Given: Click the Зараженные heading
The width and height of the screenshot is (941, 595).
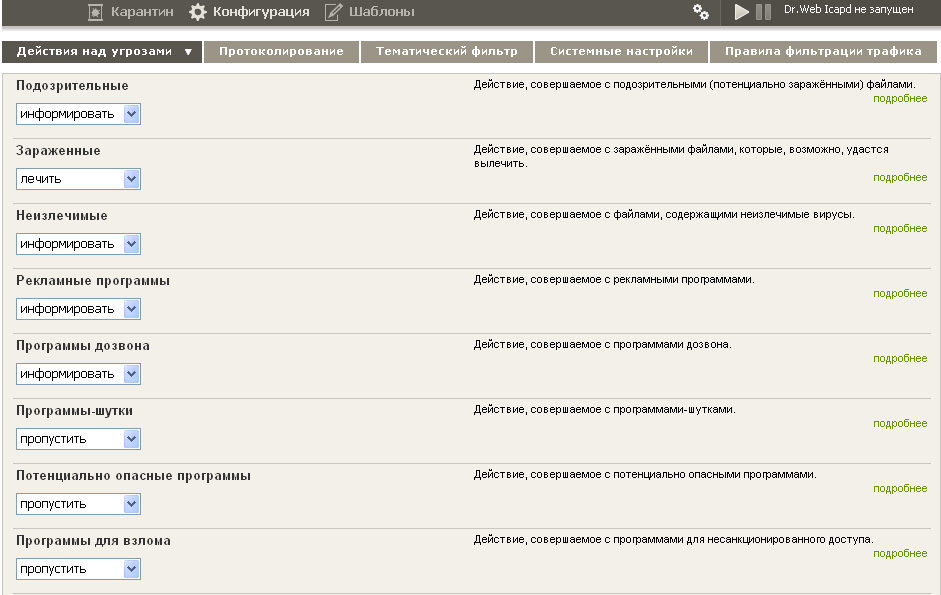Looking at the screenshot, I should coord(58,151).
